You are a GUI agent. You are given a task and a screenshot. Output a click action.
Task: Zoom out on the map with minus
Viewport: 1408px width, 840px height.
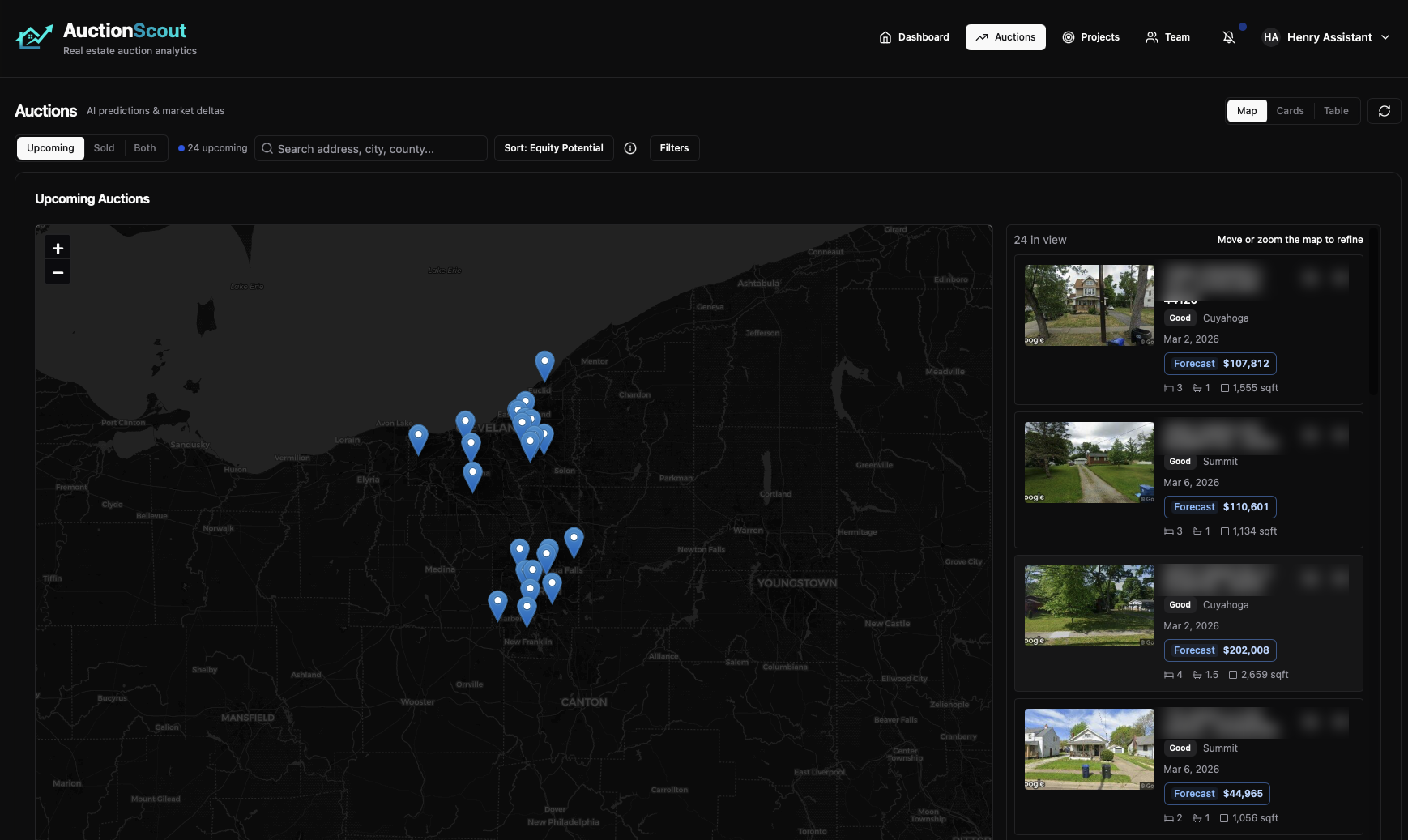click(x=58, y=272)
